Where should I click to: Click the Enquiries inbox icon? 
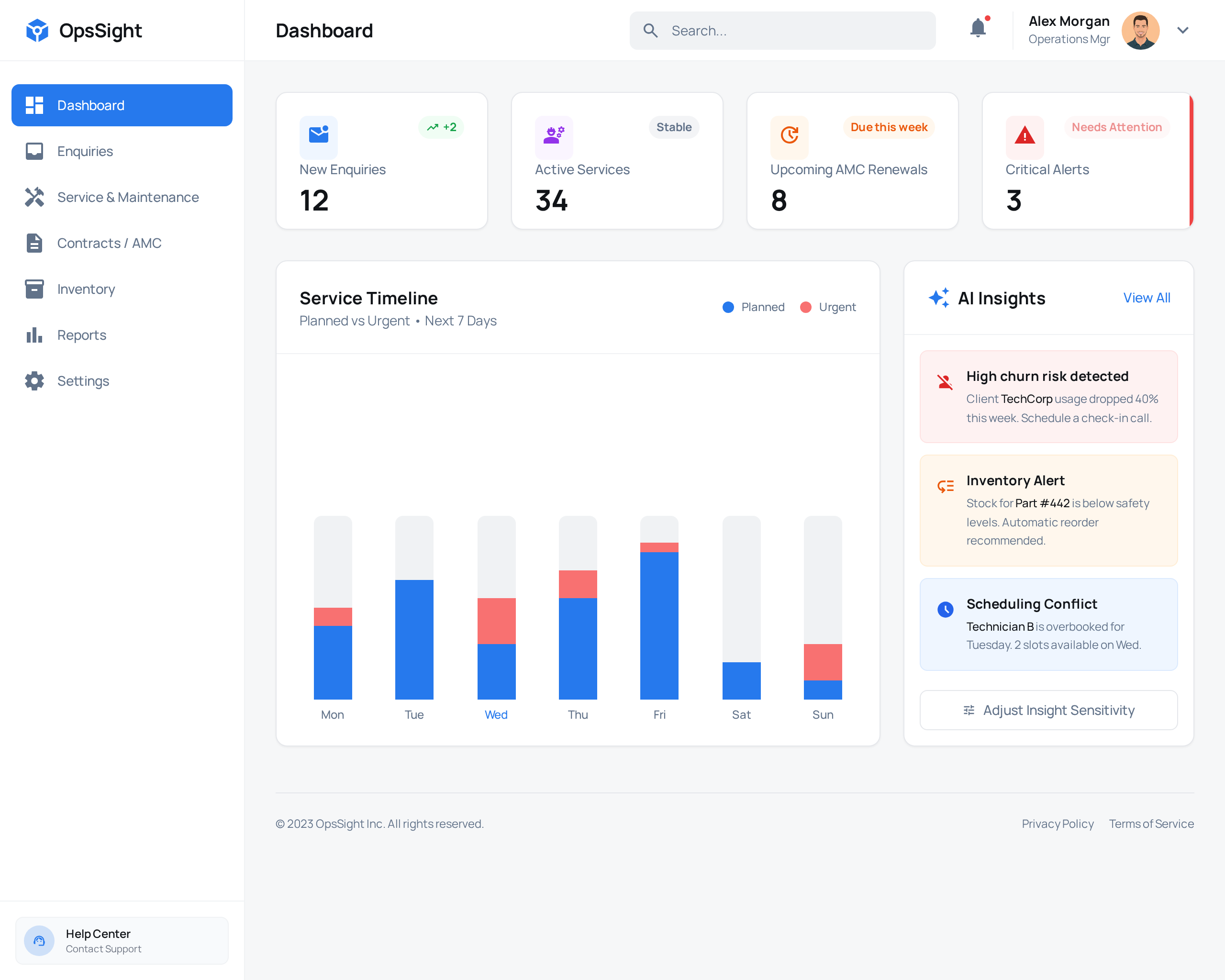pos(34,151)
